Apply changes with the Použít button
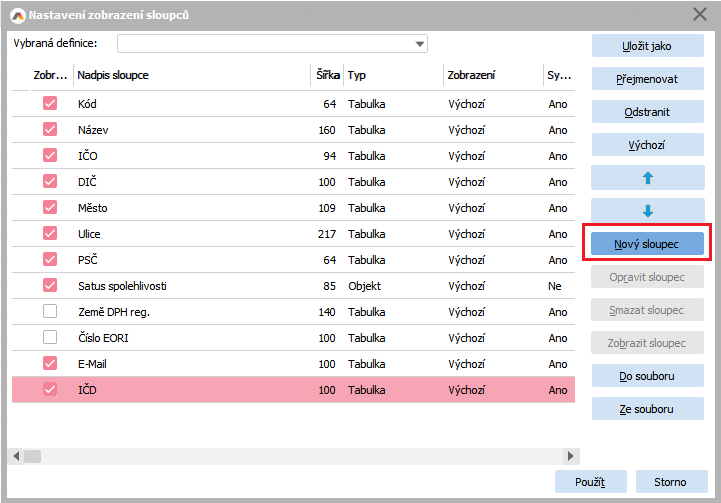This screenshot has width=721, height=503. coord(590,482)
